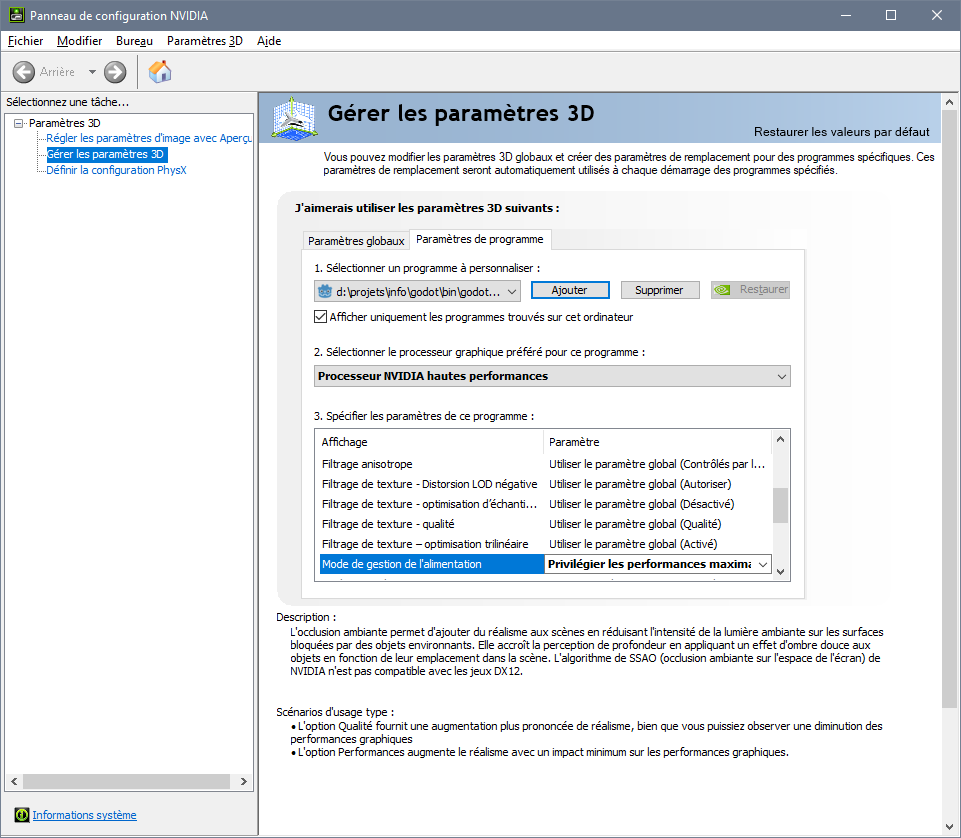Click task panel horizontal scroll right arrow

tap(244, 782)
